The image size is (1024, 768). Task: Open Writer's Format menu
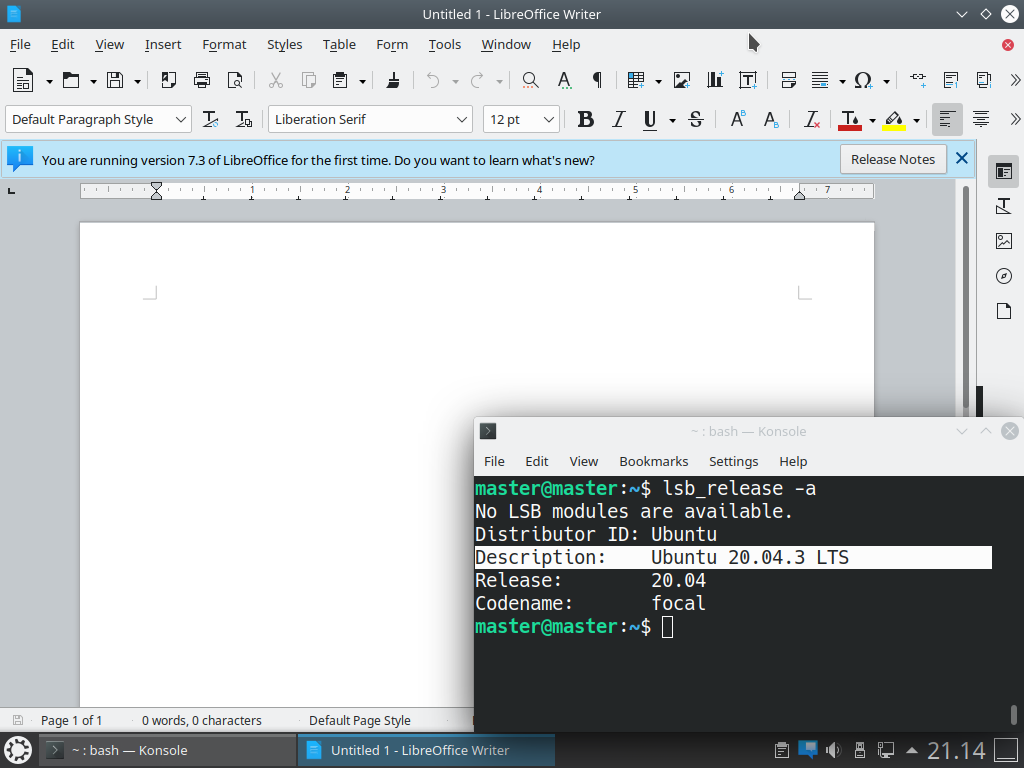pos(224,44)
